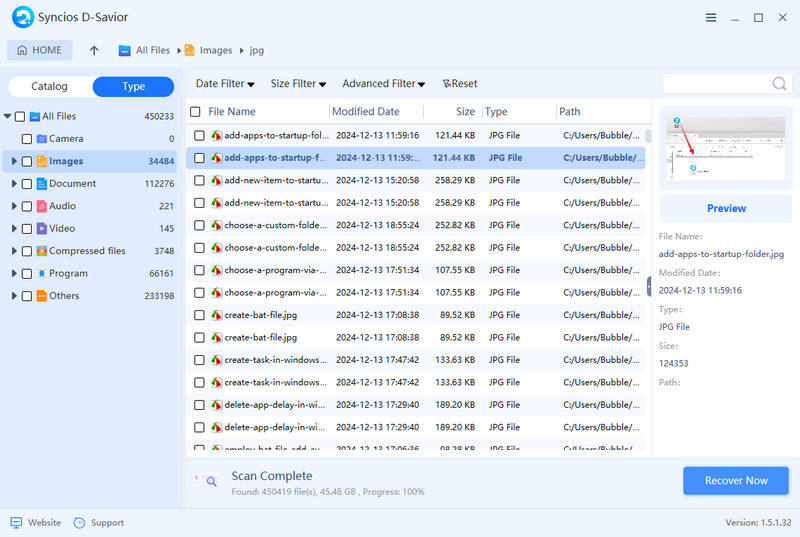
Task: Enable the Document category checkbox
Action: coord(27,184)
